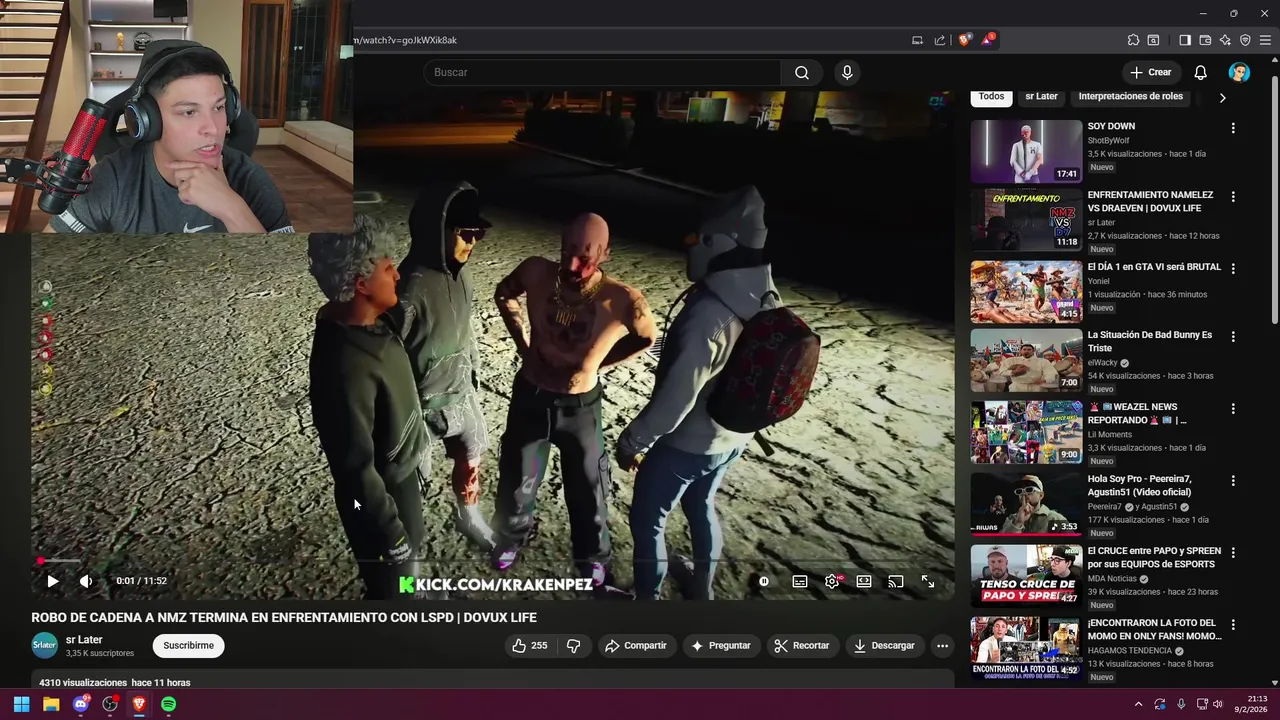Open options for El DÍA 1 en GTA VI video
Image resolution: width=1280 pixels, height=720 pixels.
[x=1233, y=269]
